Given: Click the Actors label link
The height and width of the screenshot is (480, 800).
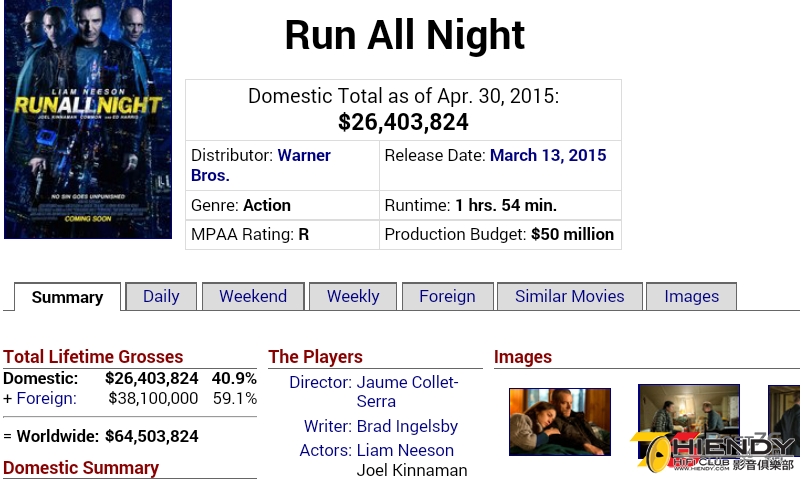Looking at the screenshot, I should [x=325, y=451].
